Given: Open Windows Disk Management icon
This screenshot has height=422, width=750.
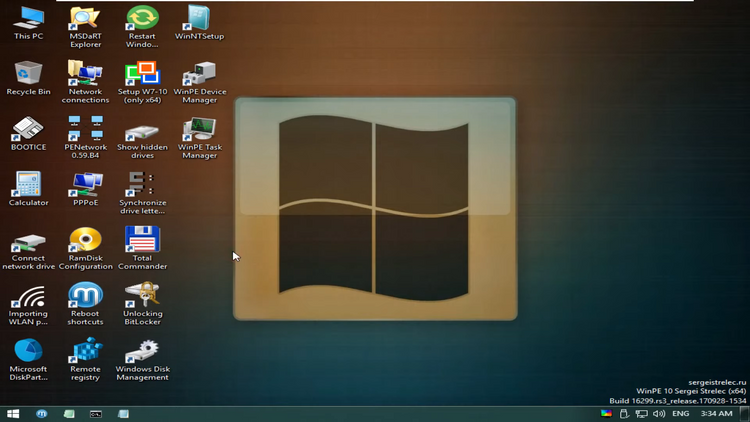Looking at the screenshot, I should click(x=143, y=360).
